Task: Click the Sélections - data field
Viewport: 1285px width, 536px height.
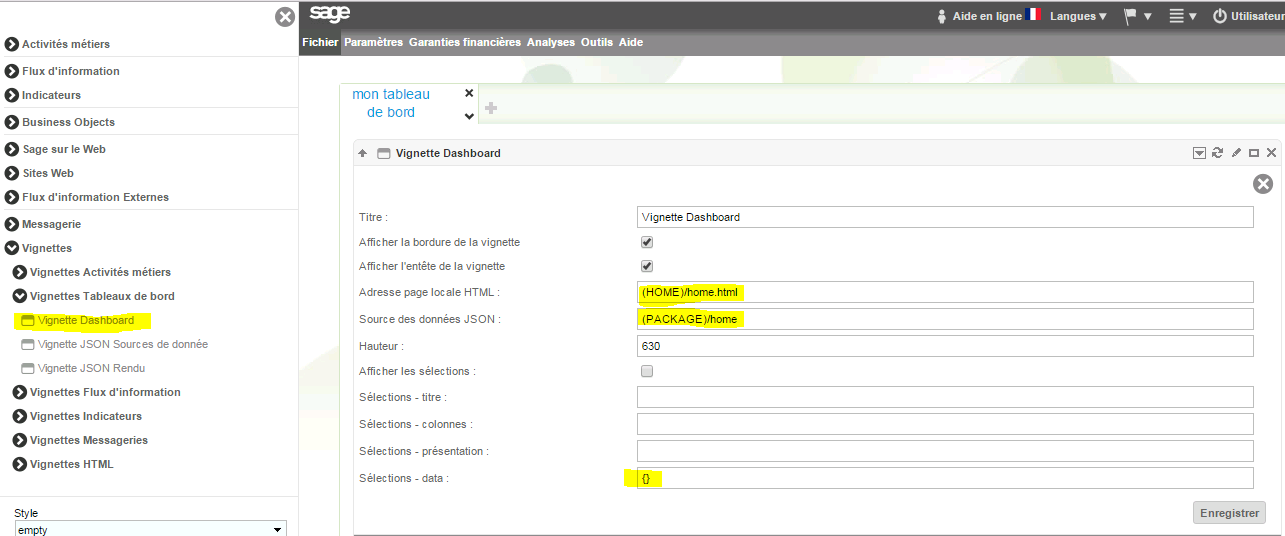Action: tap(945, 478)
